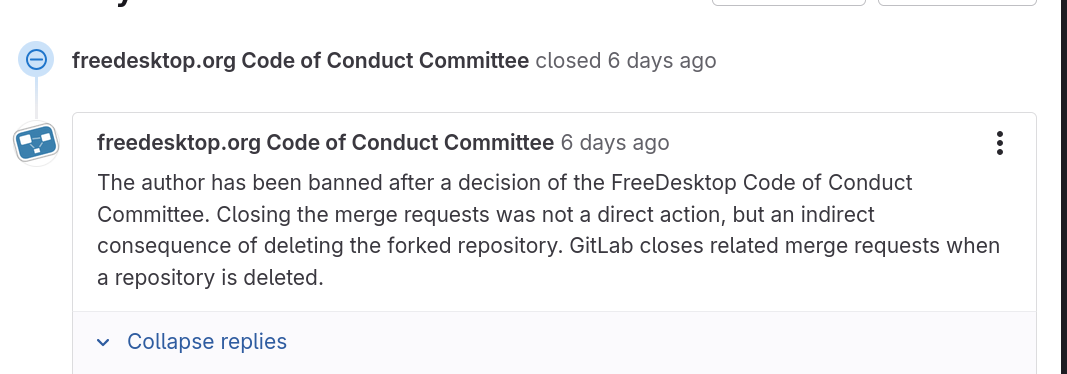Viewport: 1067px width, 374px height.
Task: Click the chevron beside Collapse replies
Action: tap(103, 342)
